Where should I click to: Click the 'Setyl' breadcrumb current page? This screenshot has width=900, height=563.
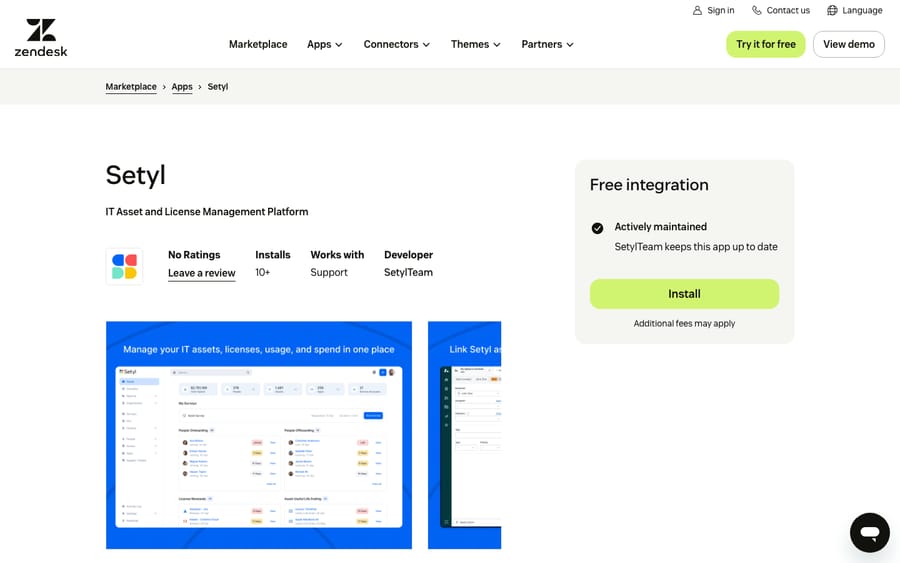click(x=218, y=87)
